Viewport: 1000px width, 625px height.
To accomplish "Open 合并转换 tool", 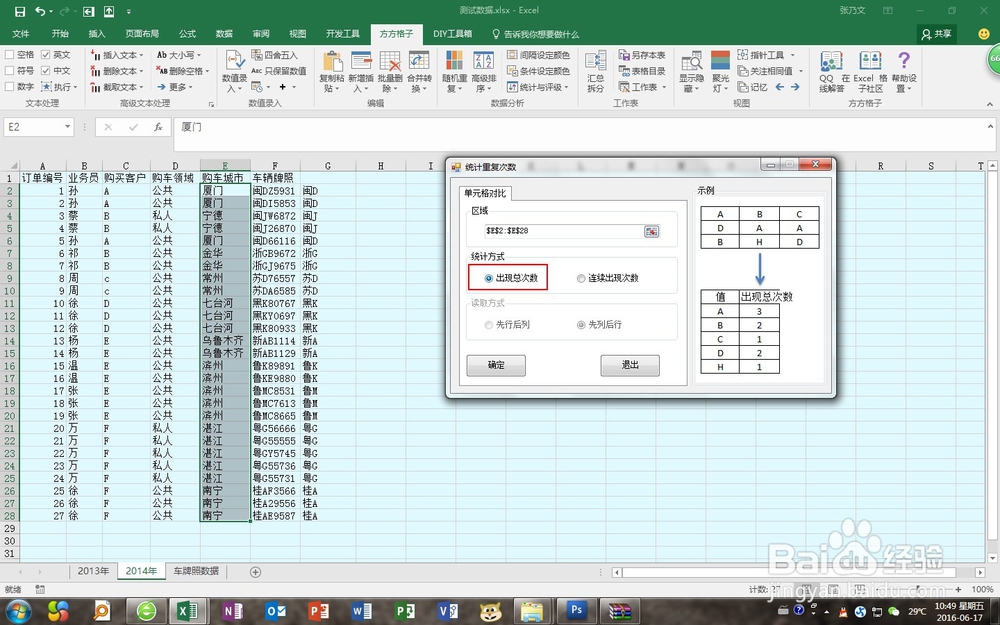I will [x=419, y=71].
